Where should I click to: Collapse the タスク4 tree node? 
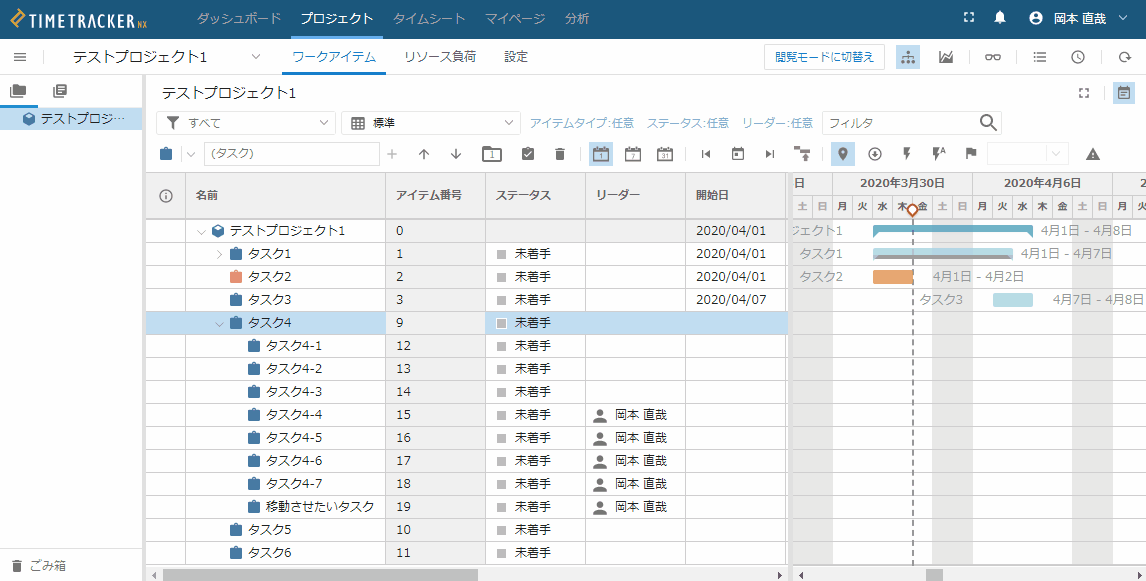[219, 323]
